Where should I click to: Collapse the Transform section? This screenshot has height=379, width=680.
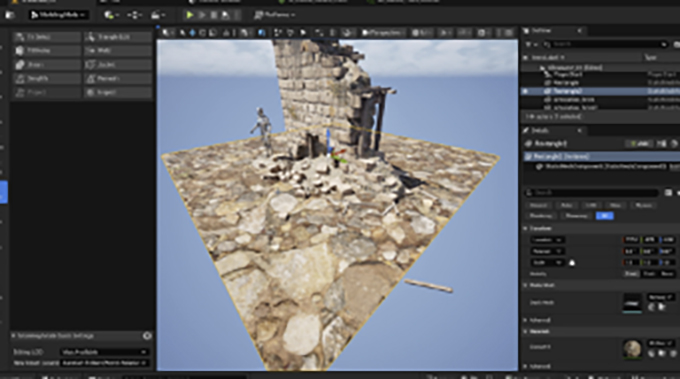point(526,228)
